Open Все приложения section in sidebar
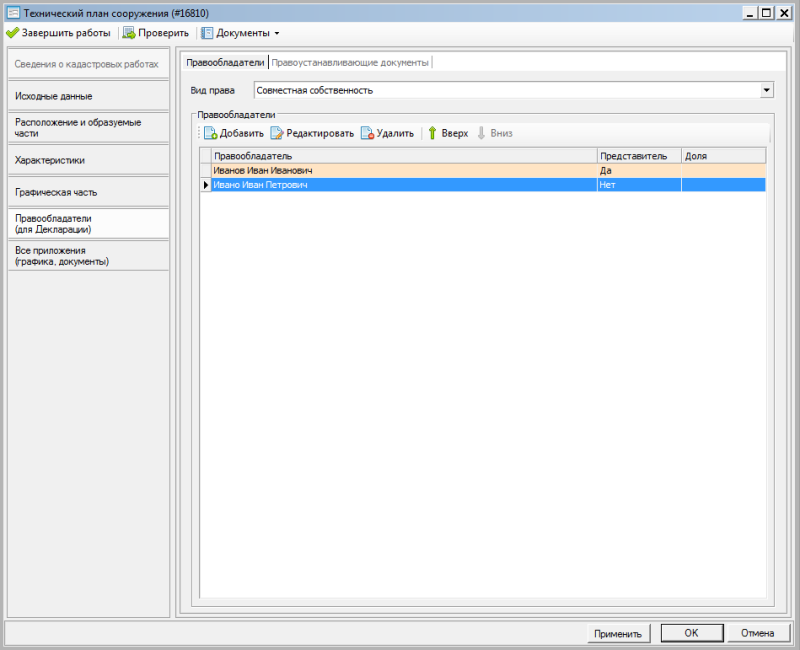The width and height of the screenshot is (800, 650). 87,256
